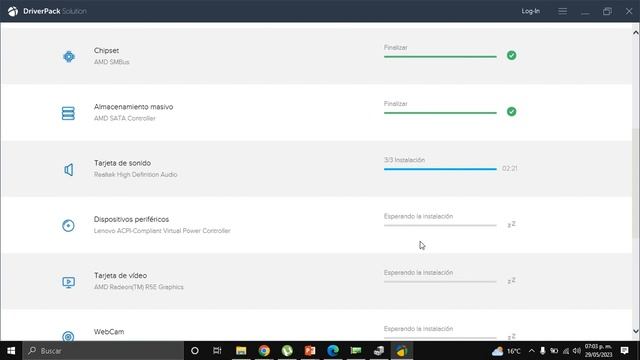
Task: Select the AMD SATA Controller text
Action: point(124,118)
